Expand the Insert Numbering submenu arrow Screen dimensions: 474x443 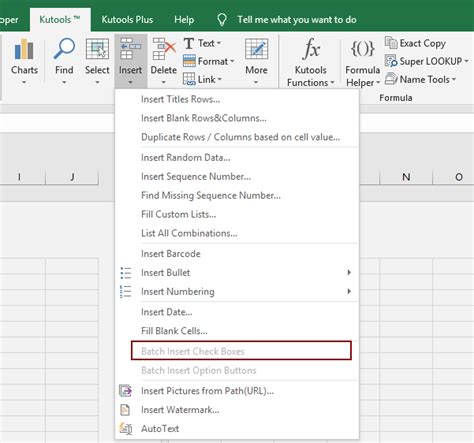tap(349, 291)
